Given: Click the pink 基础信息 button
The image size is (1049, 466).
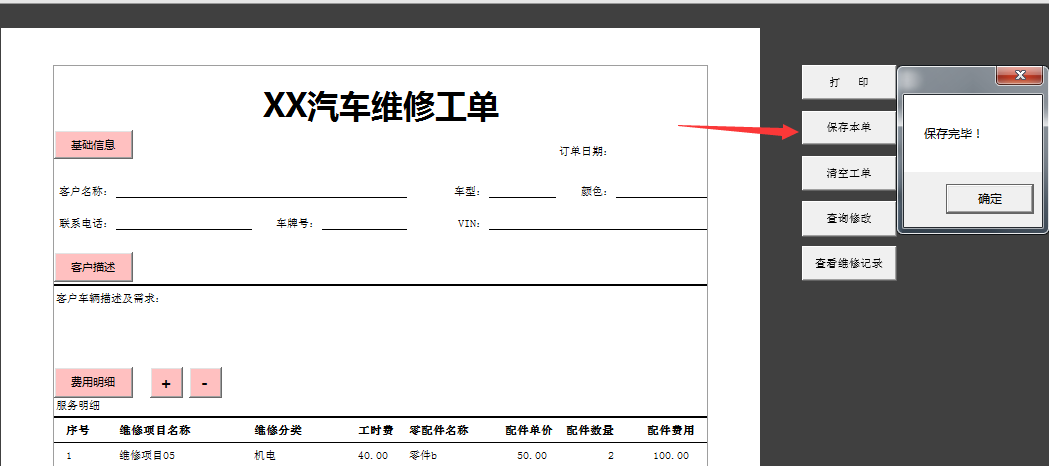Looking at the screenshot, I should 93,144.
